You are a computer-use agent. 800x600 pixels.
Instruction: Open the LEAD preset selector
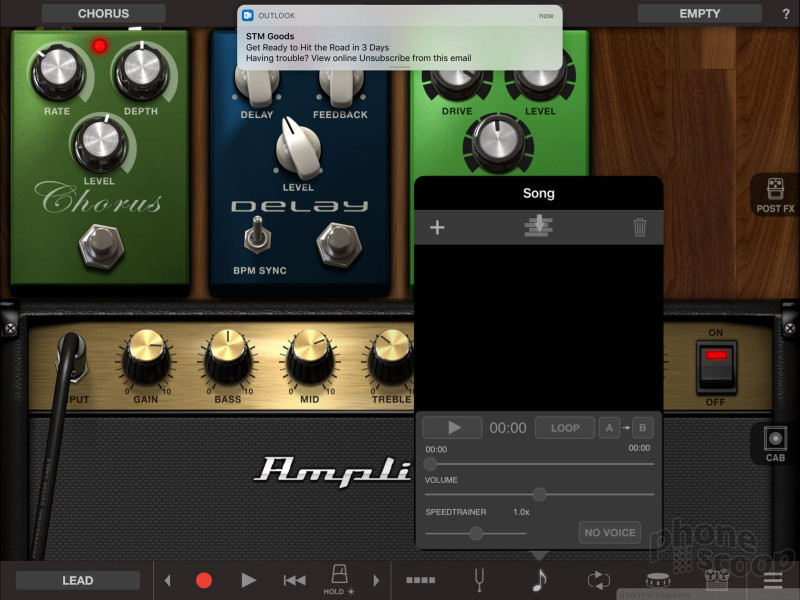point(78,580)
